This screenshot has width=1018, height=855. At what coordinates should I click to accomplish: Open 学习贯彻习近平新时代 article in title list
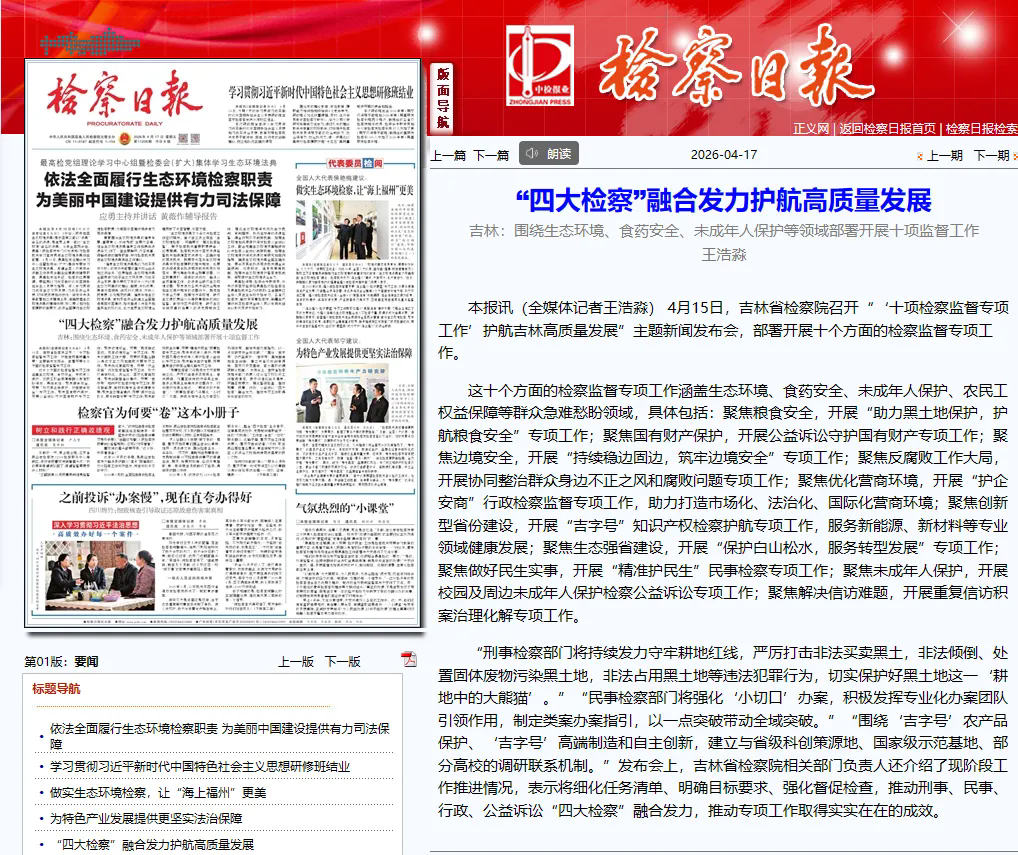(200, 767)
